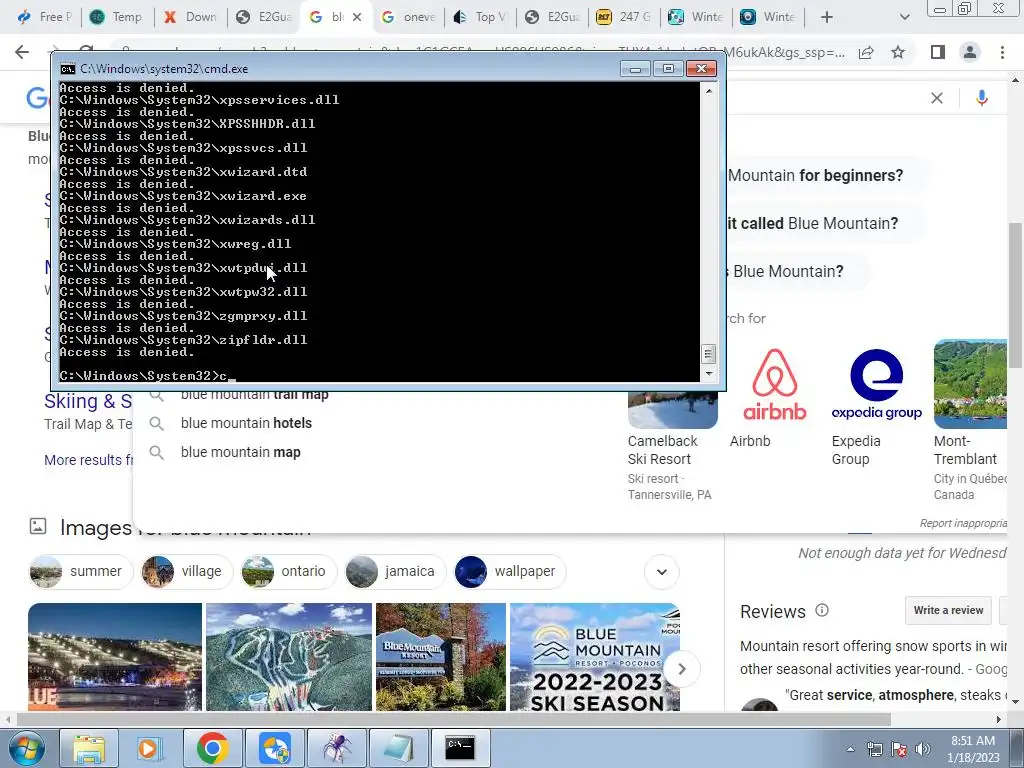Close the active blue mountain tab
Image resolution: width=1024 pixels, height=768 pixels.
(x=357, y=17)
